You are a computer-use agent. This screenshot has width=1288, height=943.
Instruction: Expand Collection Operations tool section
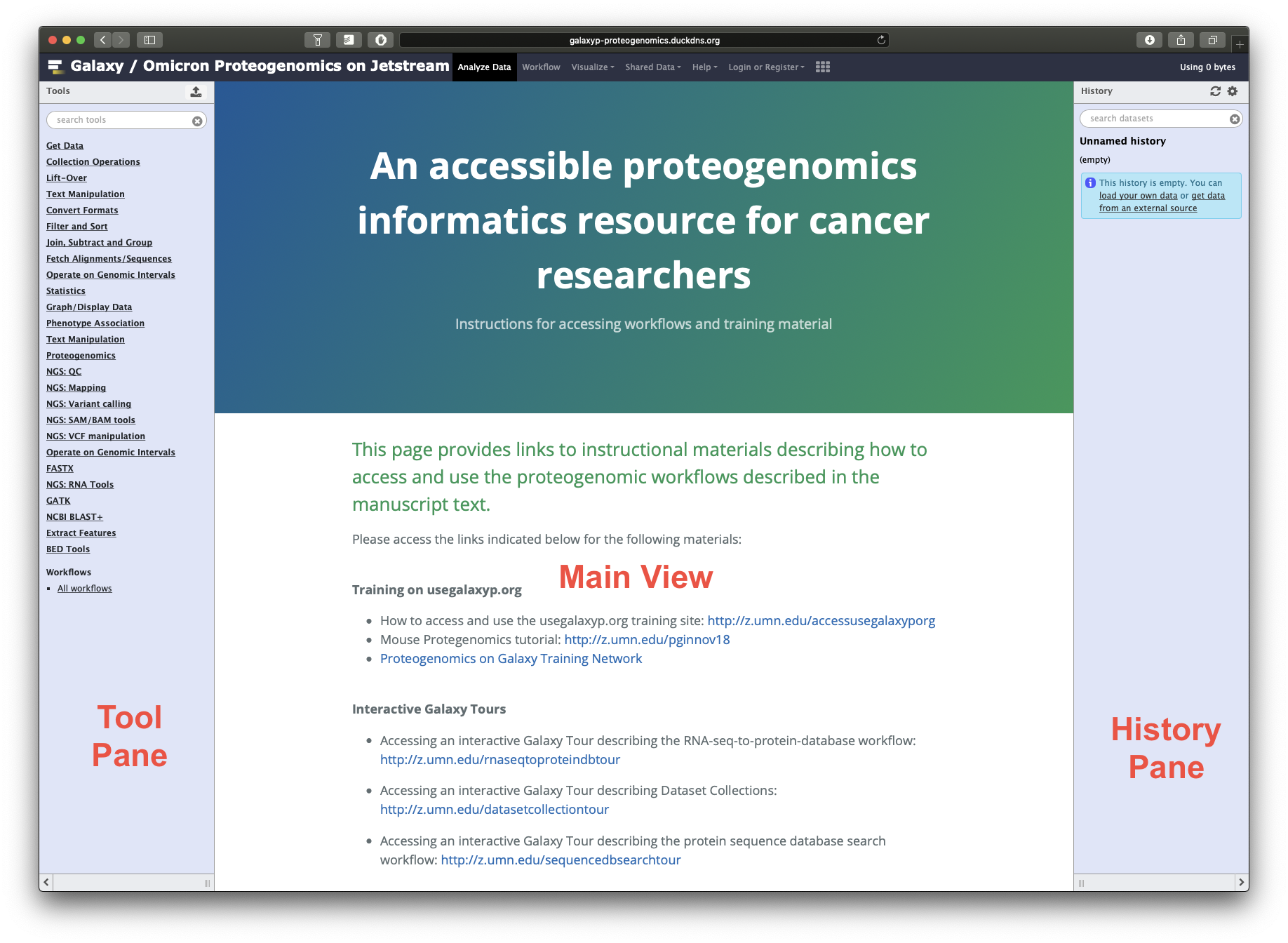pos(93,162)
